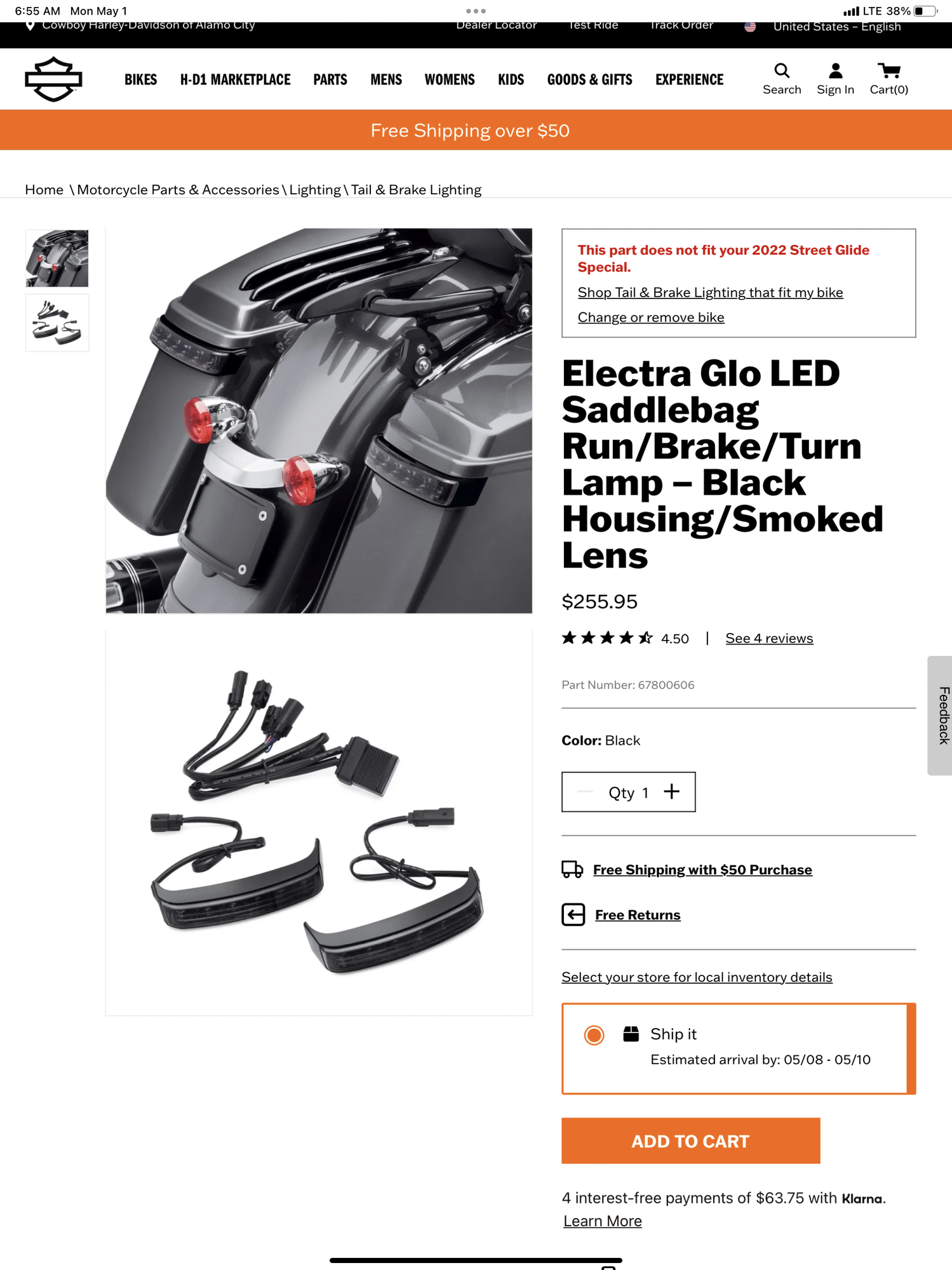The height and width of the screenshot is (1270, 952).
Task: Open the See 4 reviews link
Action: click(769, 638)
